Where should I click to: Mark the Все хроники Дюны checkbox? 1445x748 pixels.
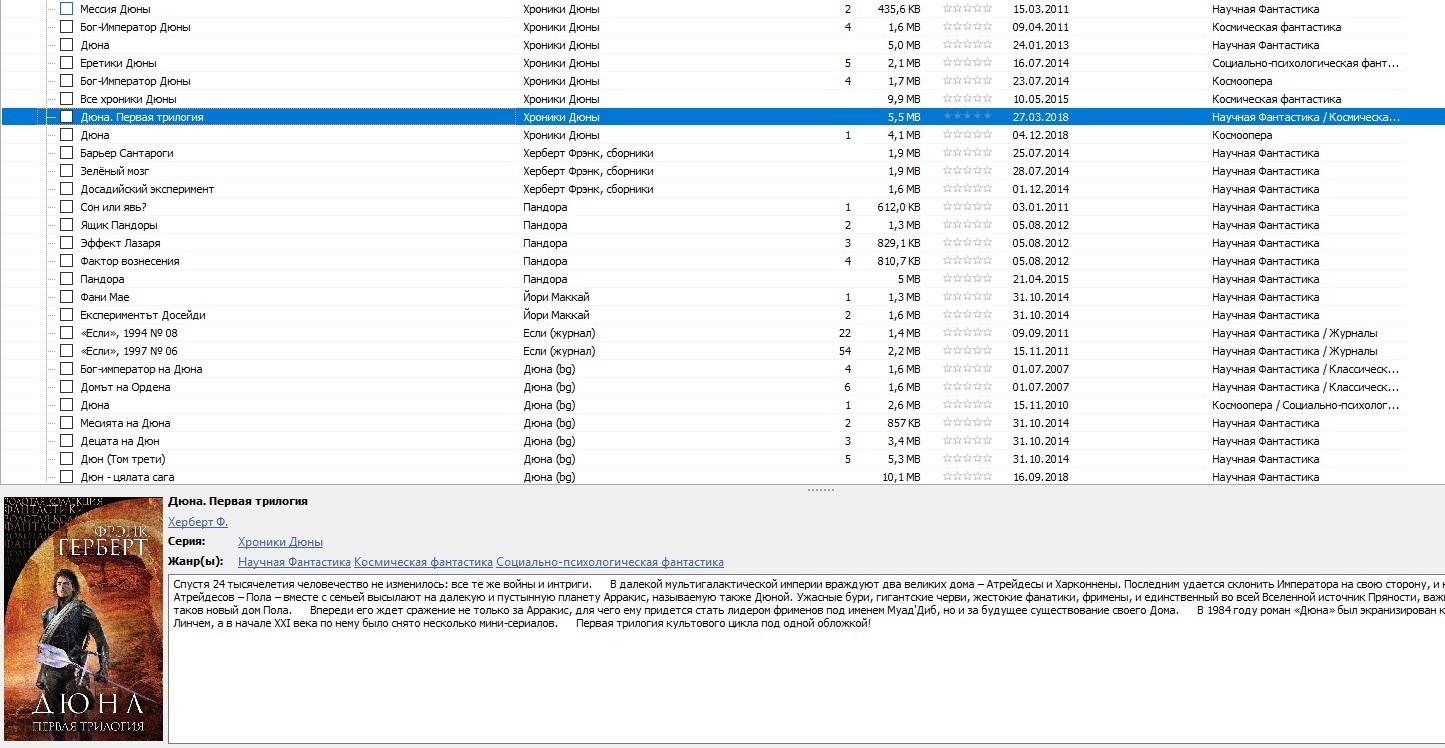pos(67,99)
